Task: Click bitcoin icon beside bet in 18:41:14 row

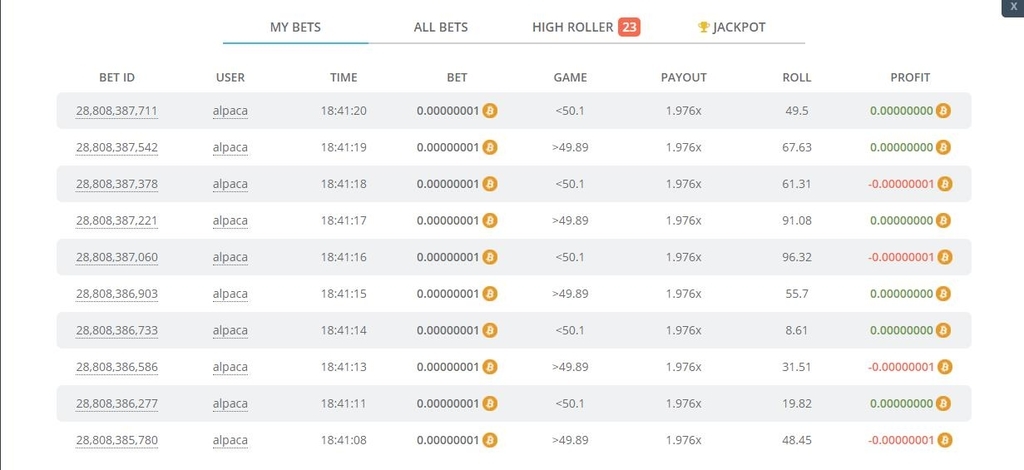Action: pos(490,330)
